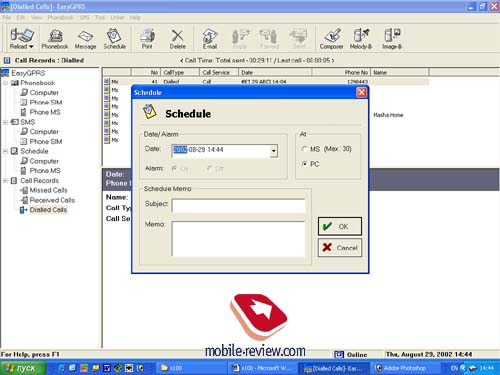Open Missed Calls in tree
Viewport: 500px width, 375px height.
(x=48, y=190)
